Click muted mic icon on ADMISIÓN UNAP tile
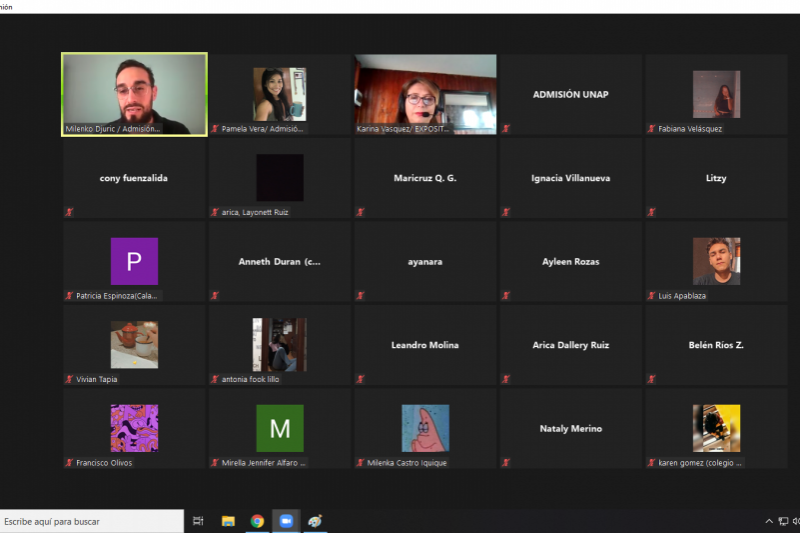The image size is (800, 533). (506, 129)
